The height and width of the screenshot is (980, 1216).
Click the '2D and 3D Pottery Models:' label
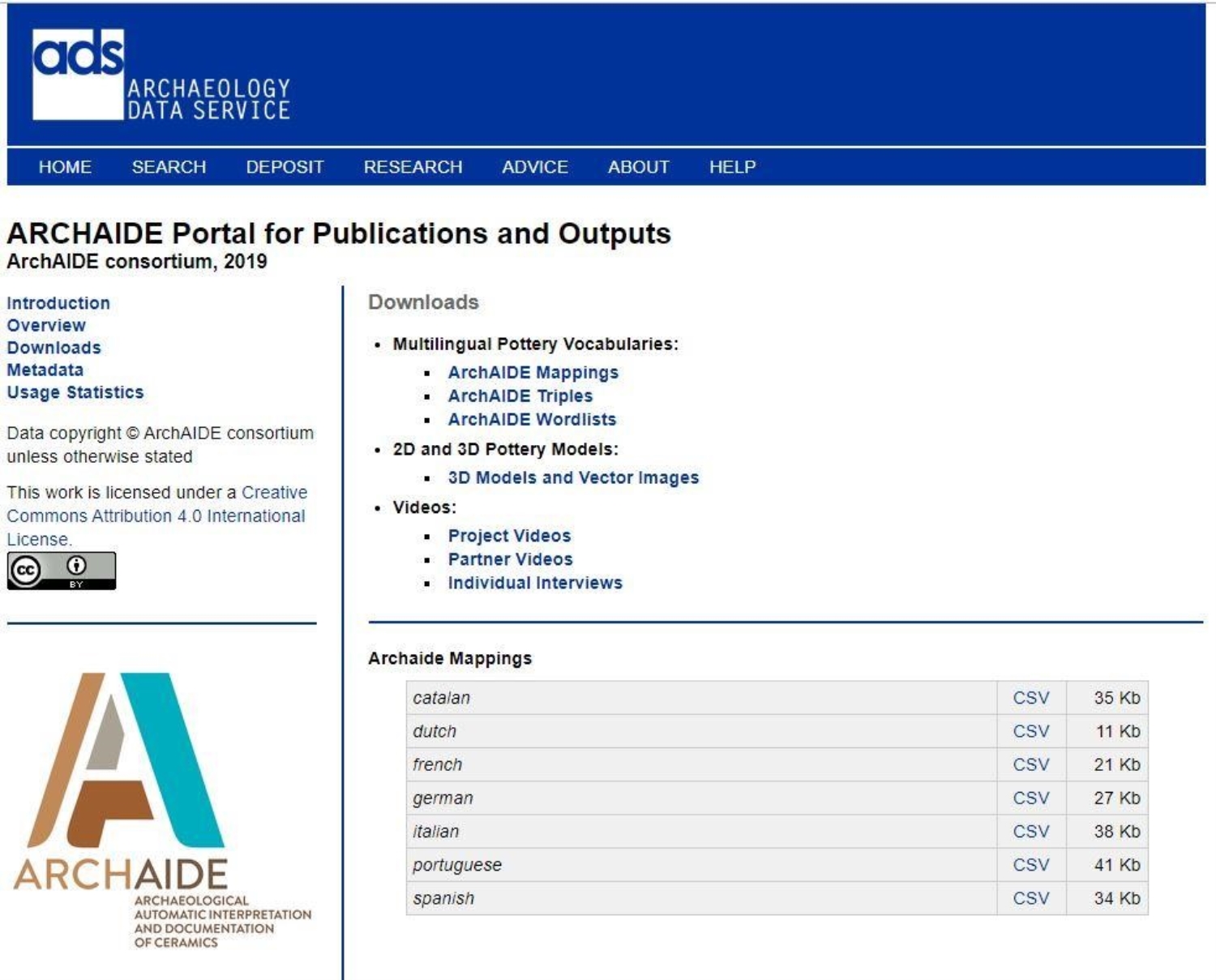[x=505, y=449]
